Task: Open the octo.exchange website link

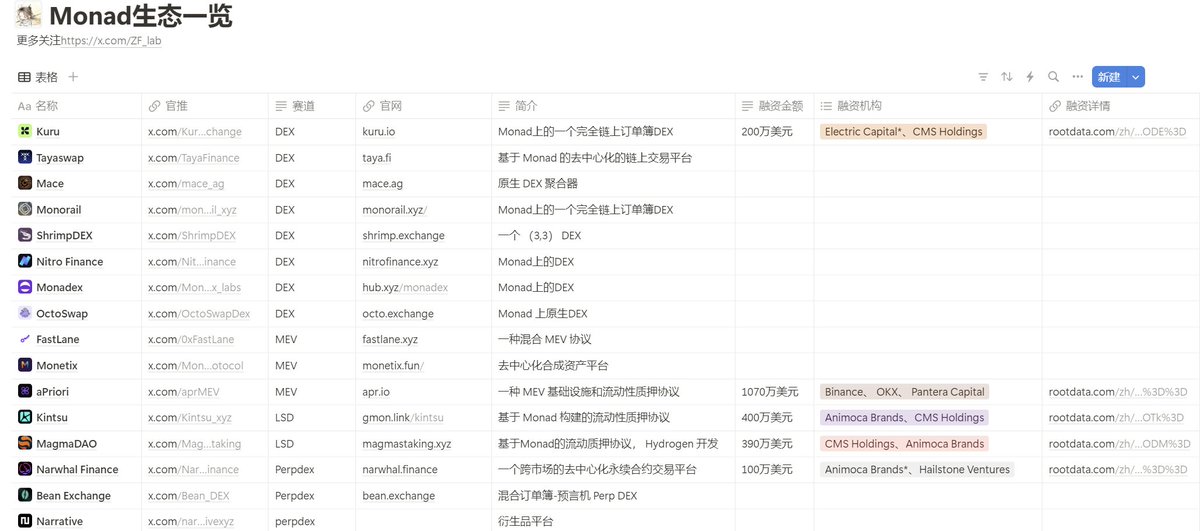Action: pyautogui.click(x=398, y=313)
